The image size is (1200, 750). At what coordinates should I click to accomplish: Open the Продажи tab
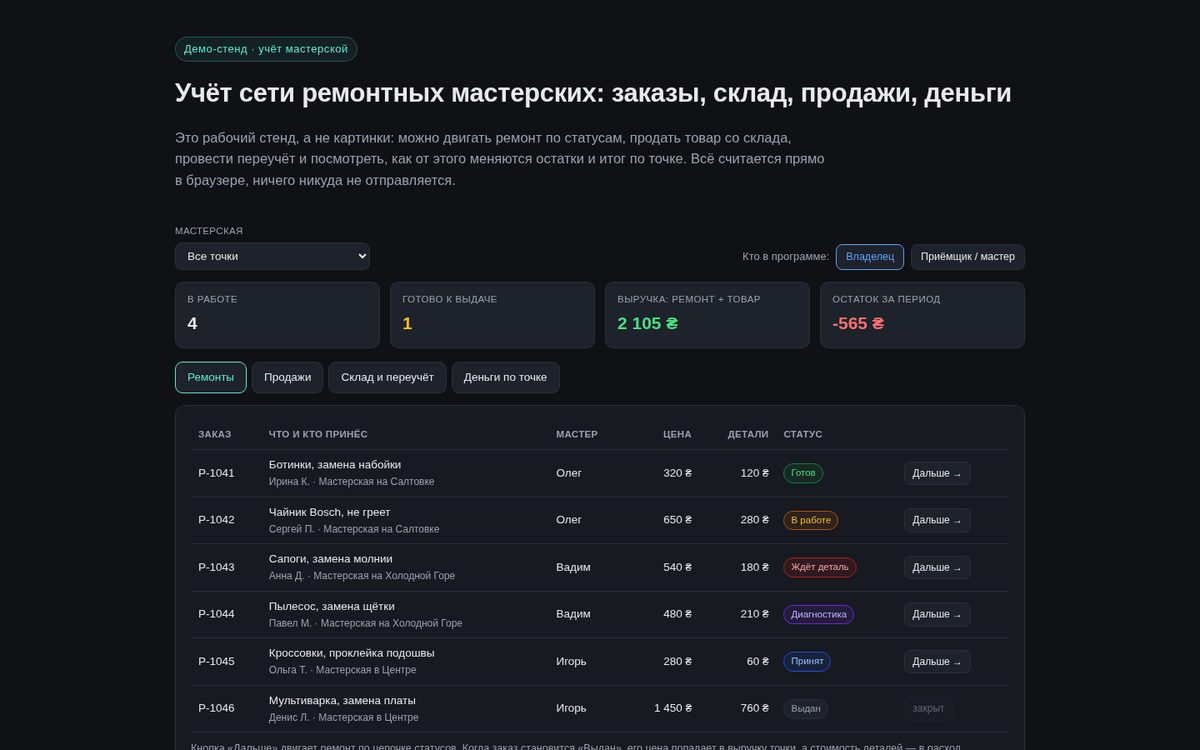tap(287, 377)
